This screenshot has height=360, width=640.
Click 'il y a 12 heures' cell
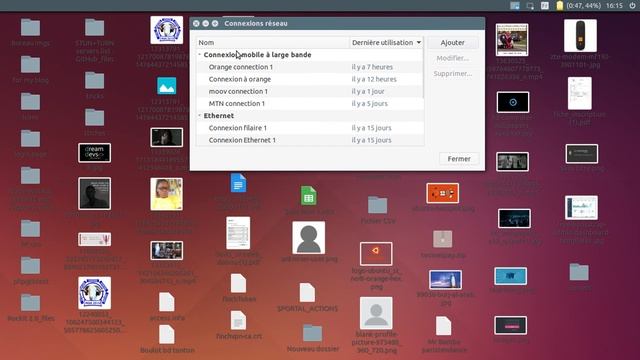pos(374,79)
